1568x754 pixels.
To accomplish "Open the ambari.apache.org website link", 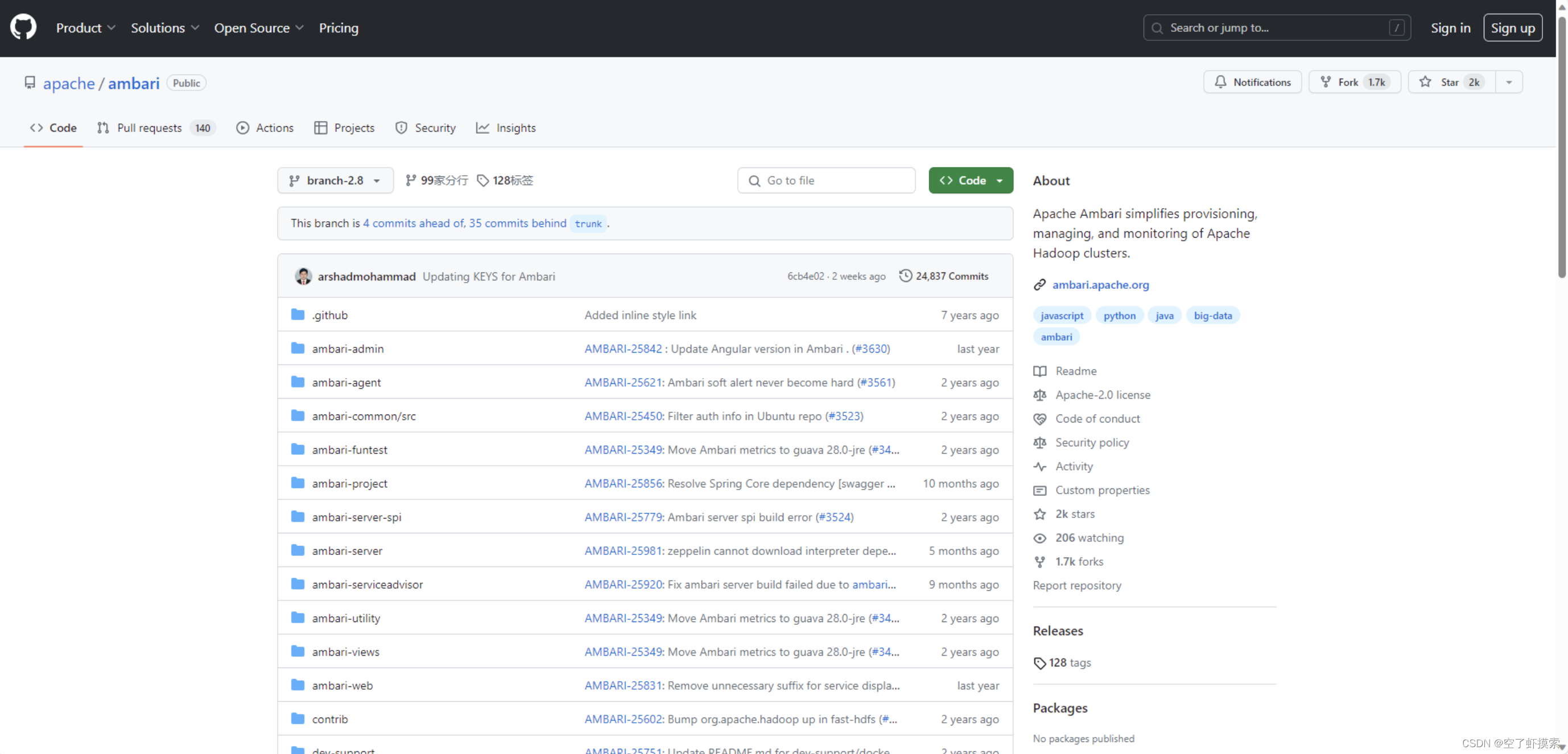I will point(1100,285).
